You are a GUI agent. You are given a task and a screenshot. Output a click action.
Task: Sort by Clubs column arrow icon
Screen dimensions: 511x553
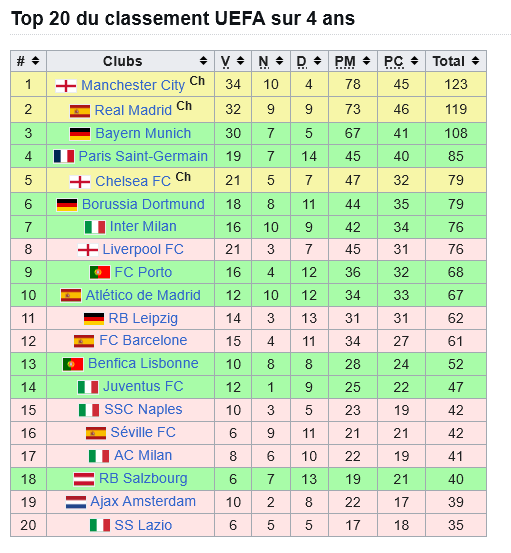click(x=203, y=61)
